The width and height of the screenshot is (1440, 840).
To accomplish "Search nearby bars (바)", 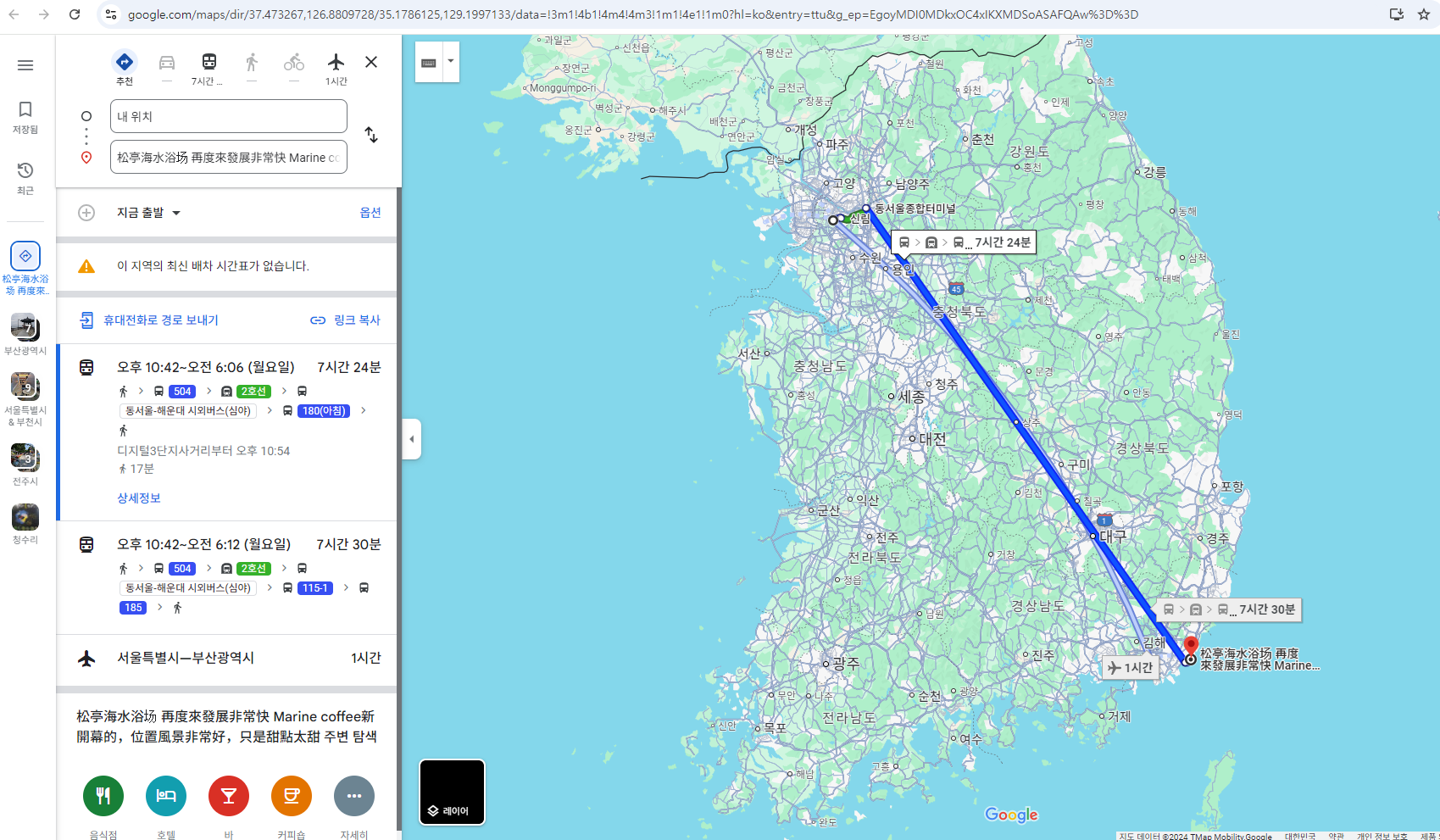I will [x=229, y=796].
